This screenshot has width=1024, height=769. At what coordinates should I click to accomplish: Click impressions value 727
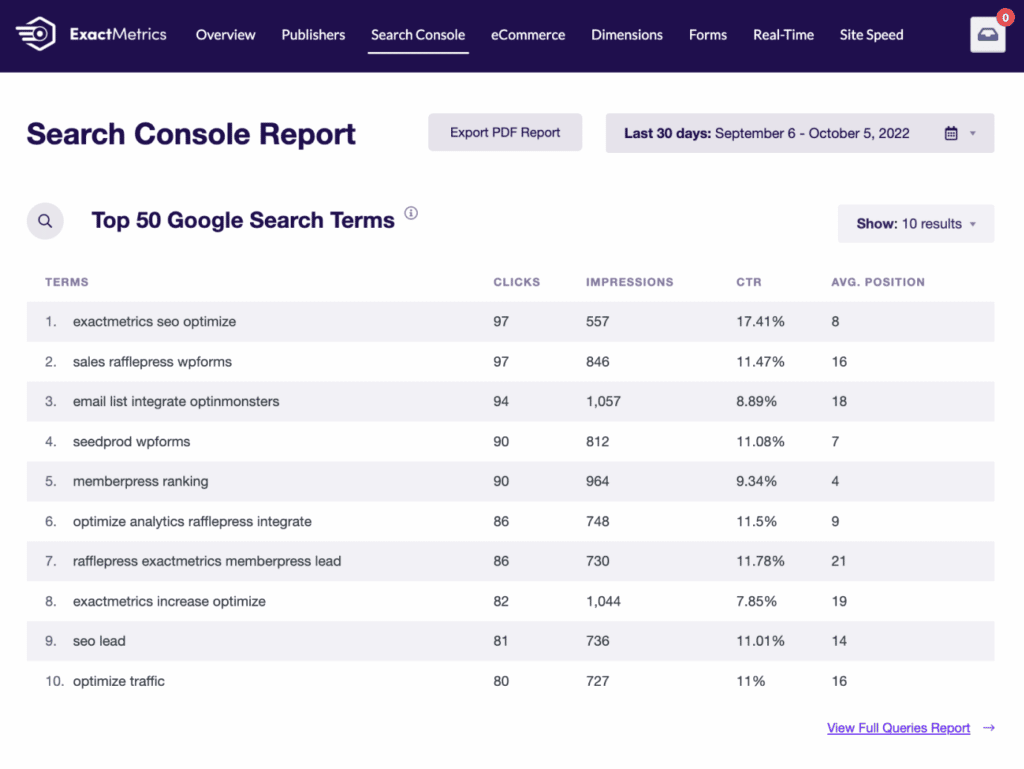[x=598, y=681]
